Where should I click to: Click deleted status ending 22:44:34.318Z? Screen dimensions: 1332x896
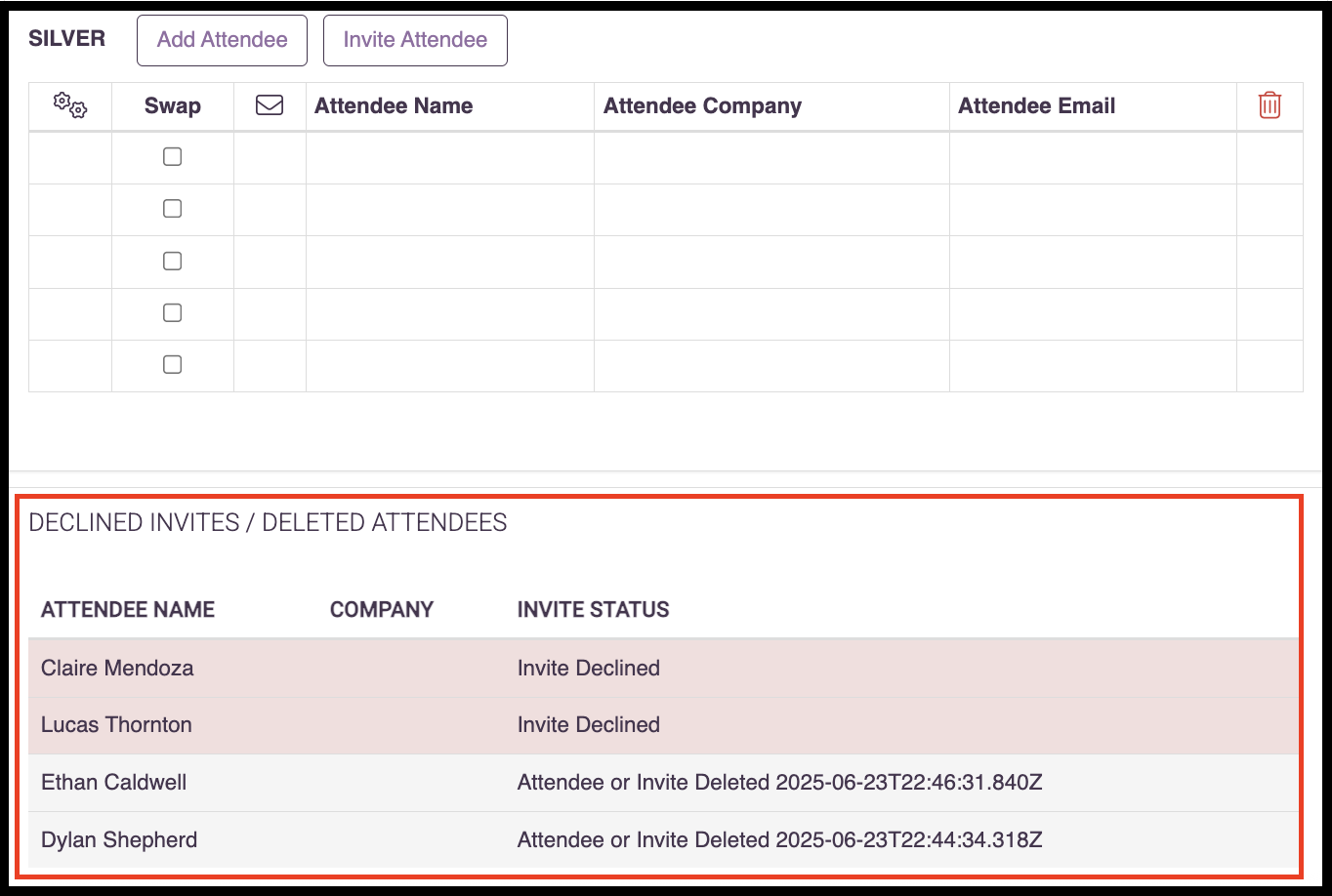coord(780,840)
